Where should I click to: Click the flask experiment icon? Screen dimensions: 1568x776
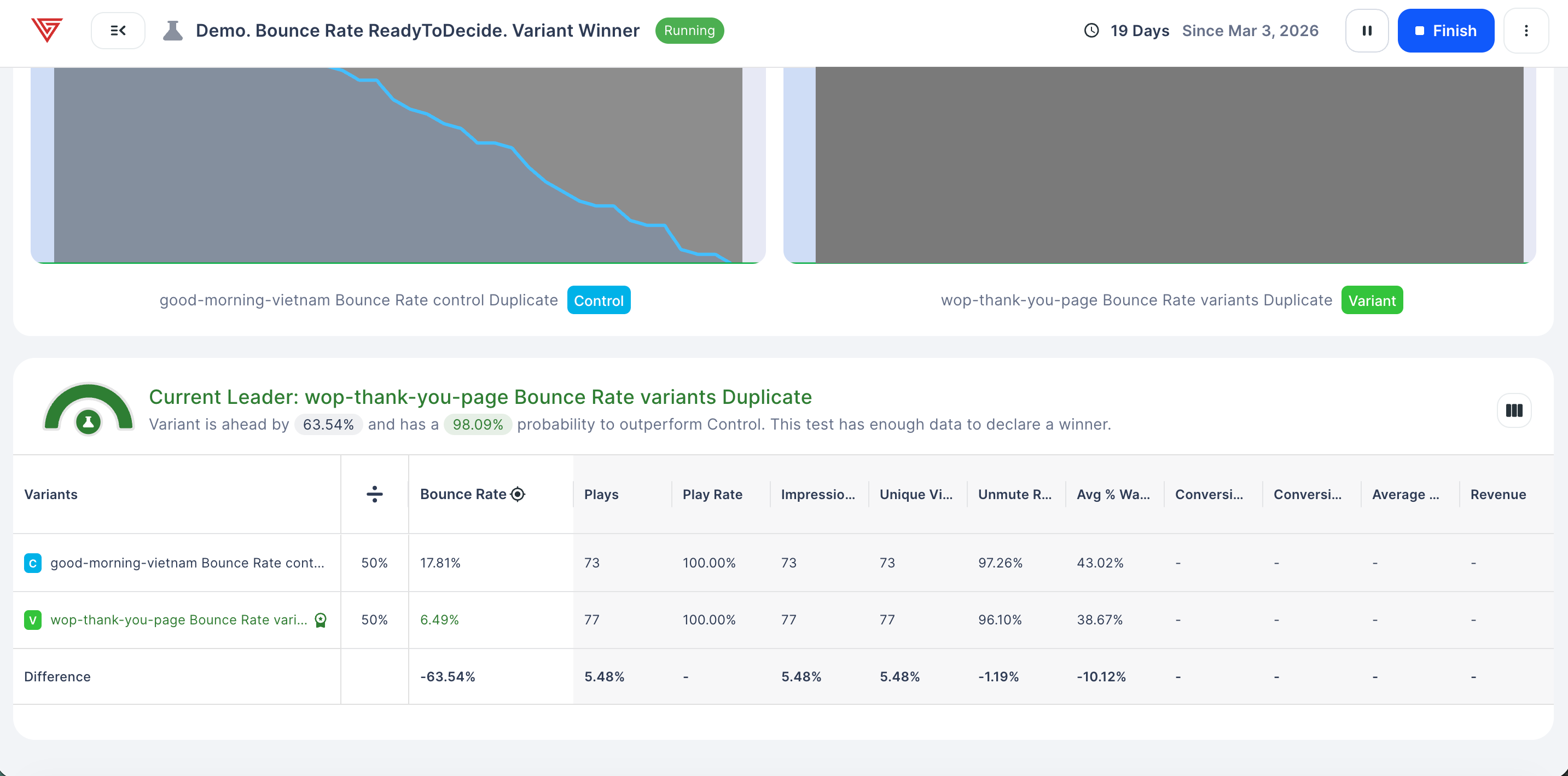(173, 31)
